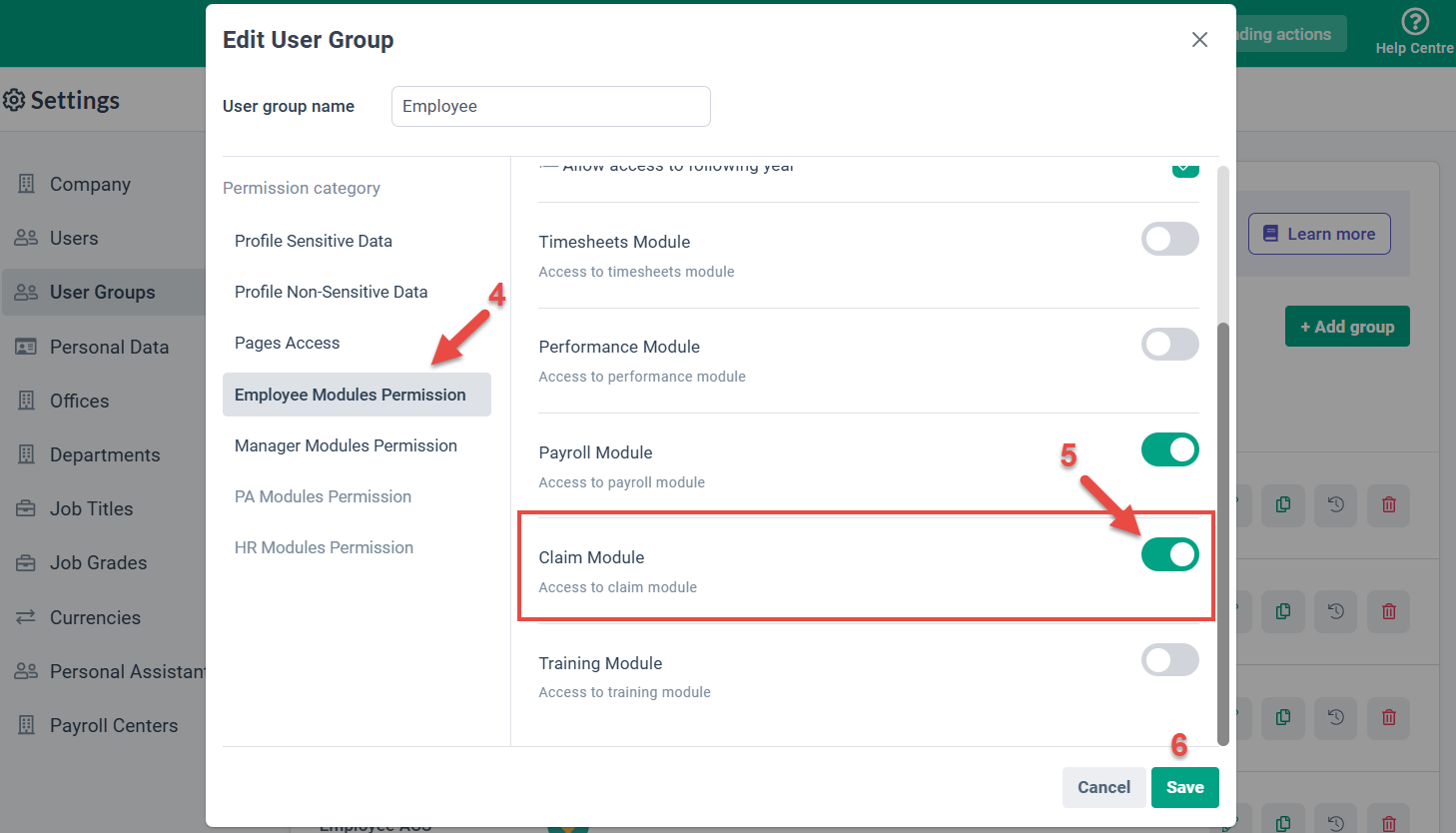Image resolution: width=1456 pixels, height=833 pixels.
Task: Disable the Claim Module toggle
Action: (1169, 554)
